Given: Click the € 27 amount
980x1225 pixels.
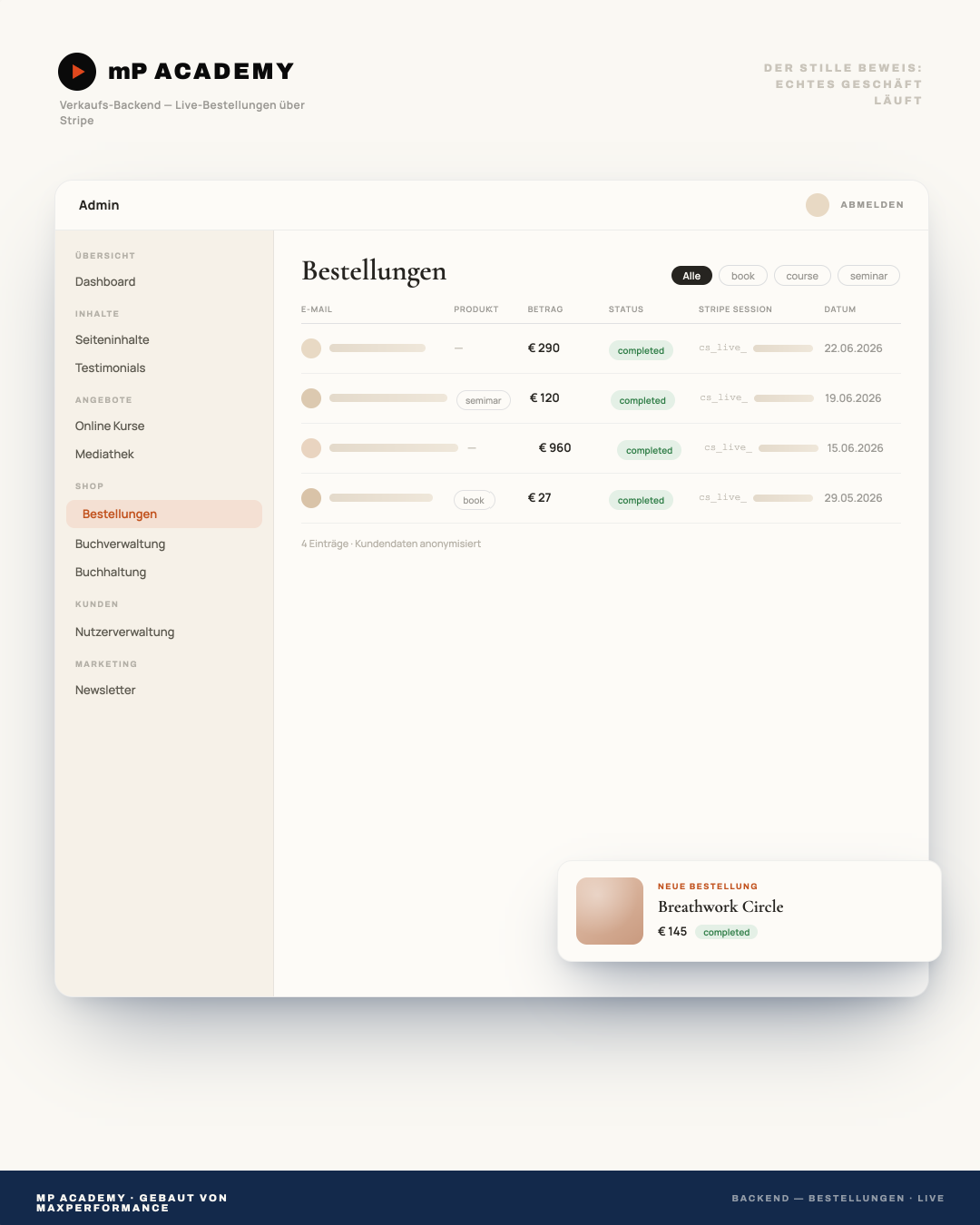Looking at the screenshot, I should 540,498.
